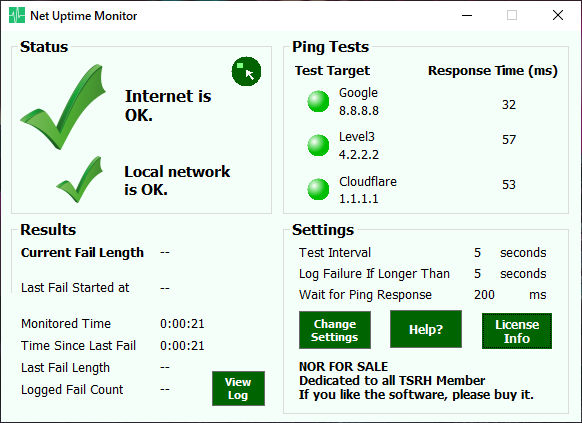The width and height of the screenshot is (582, 423).
Task: Click the Test Interval label
Action: click(335, 253)
